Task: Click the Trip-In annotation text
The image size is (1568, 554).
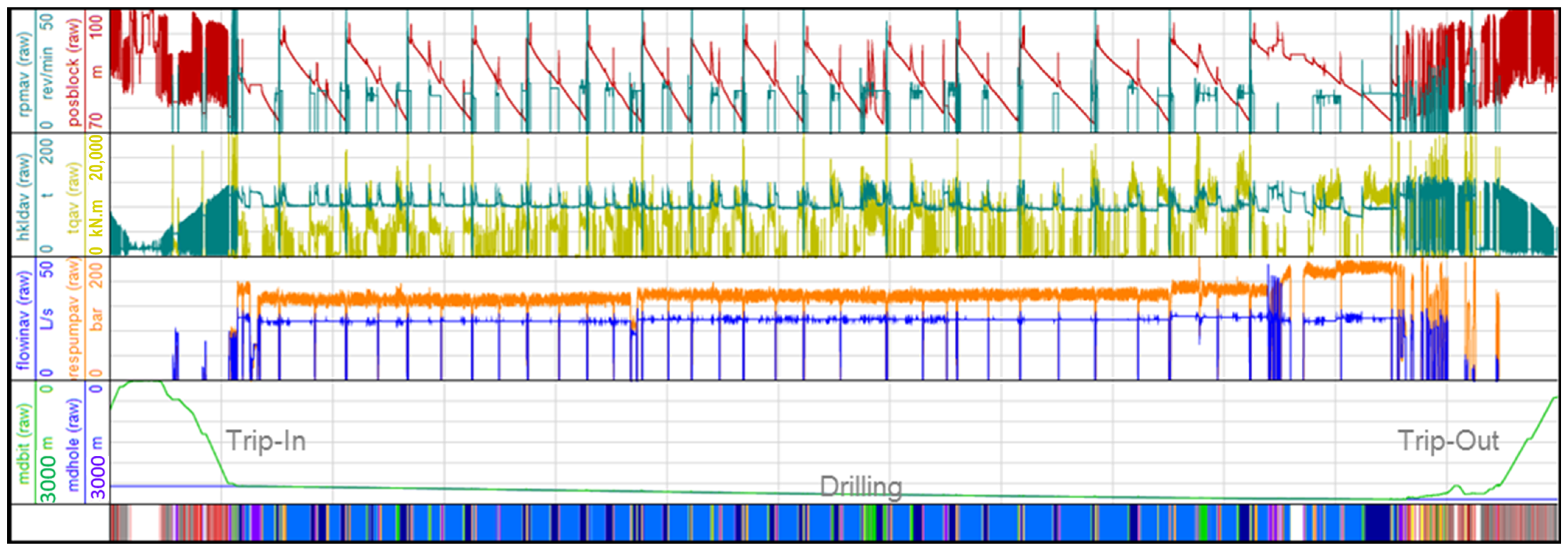Action: pos(266,440)
